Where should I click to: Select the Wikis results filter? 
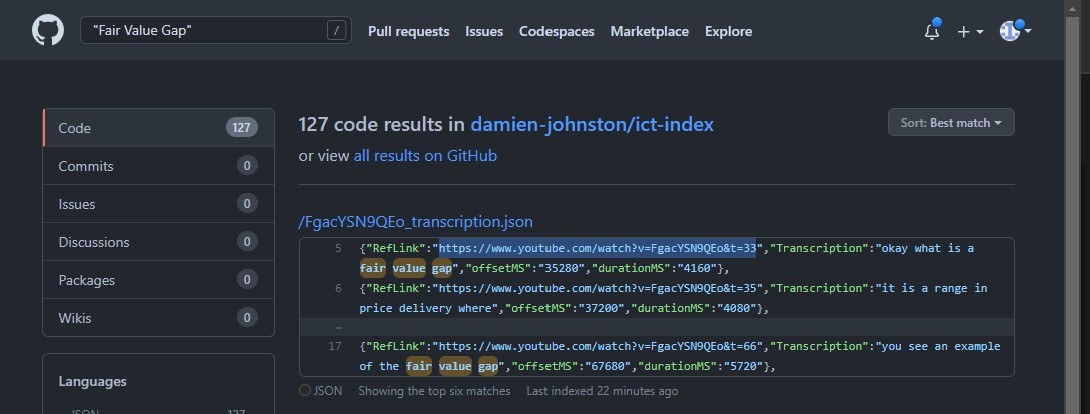point(158,317)
